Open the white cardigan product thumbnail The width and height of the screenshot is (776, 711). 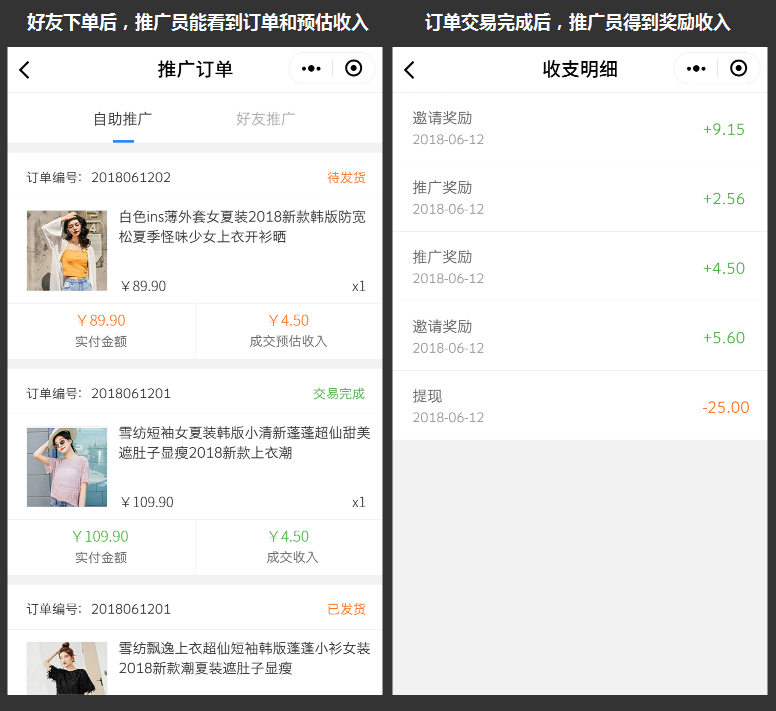[x=67, y=250]
